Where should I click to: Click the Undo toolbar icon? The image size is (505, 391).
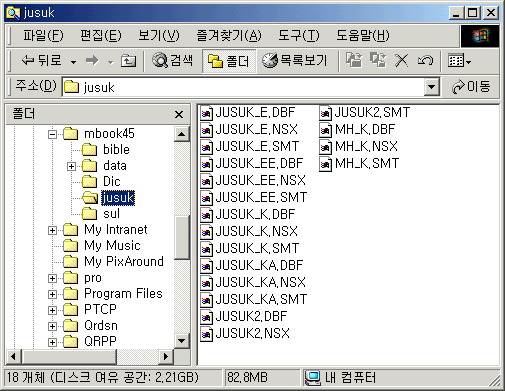point(425,61)
